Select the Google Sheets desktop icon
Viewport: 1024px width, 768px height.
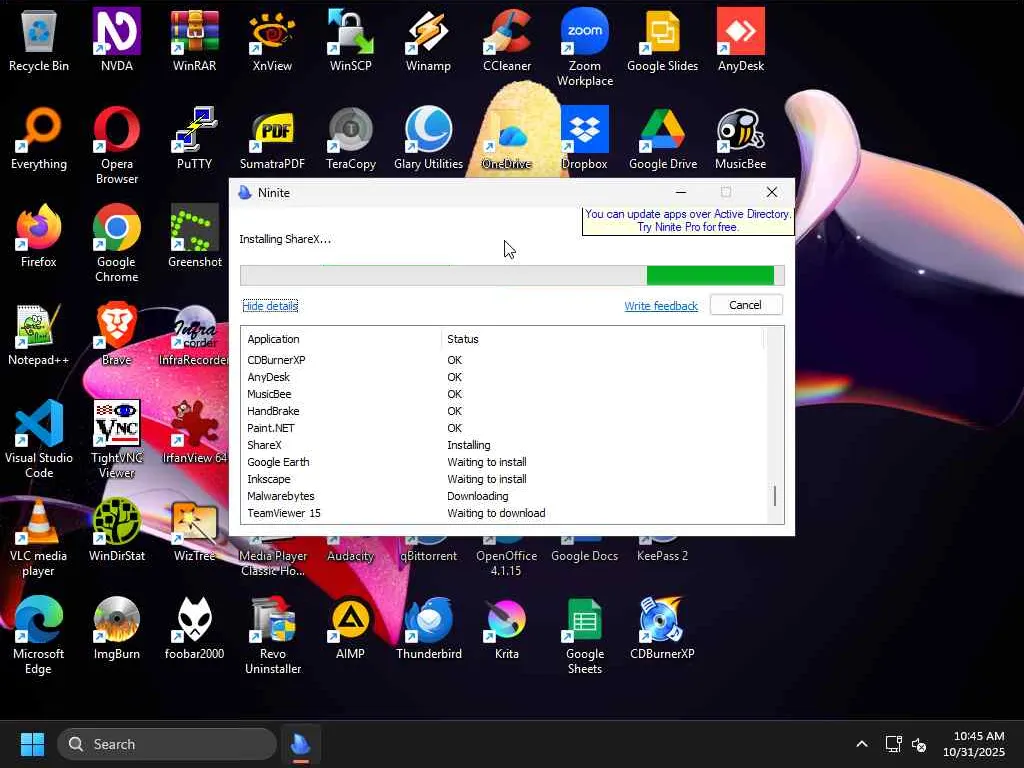point(584,635)
